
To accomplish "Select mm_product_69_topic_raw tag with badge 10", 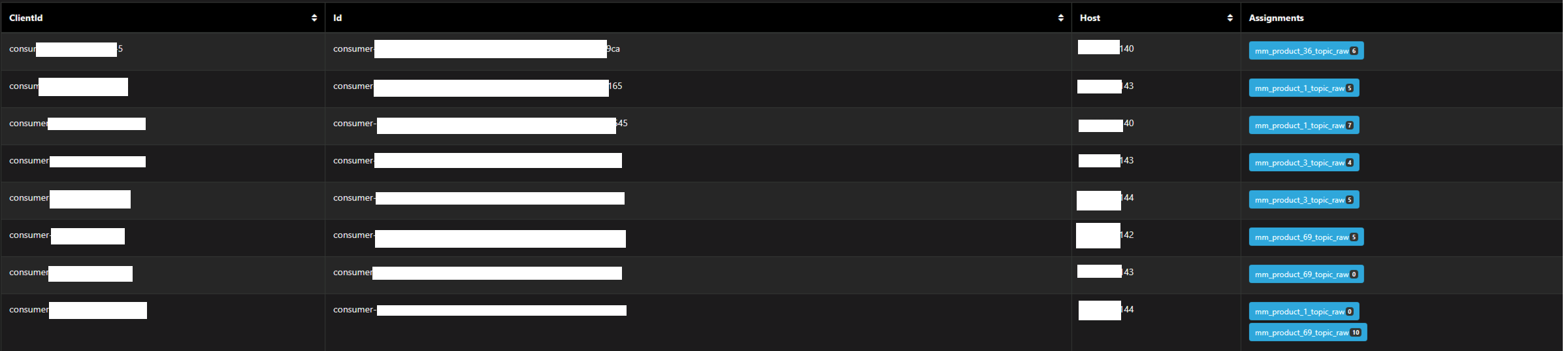I will [1308, 333].
